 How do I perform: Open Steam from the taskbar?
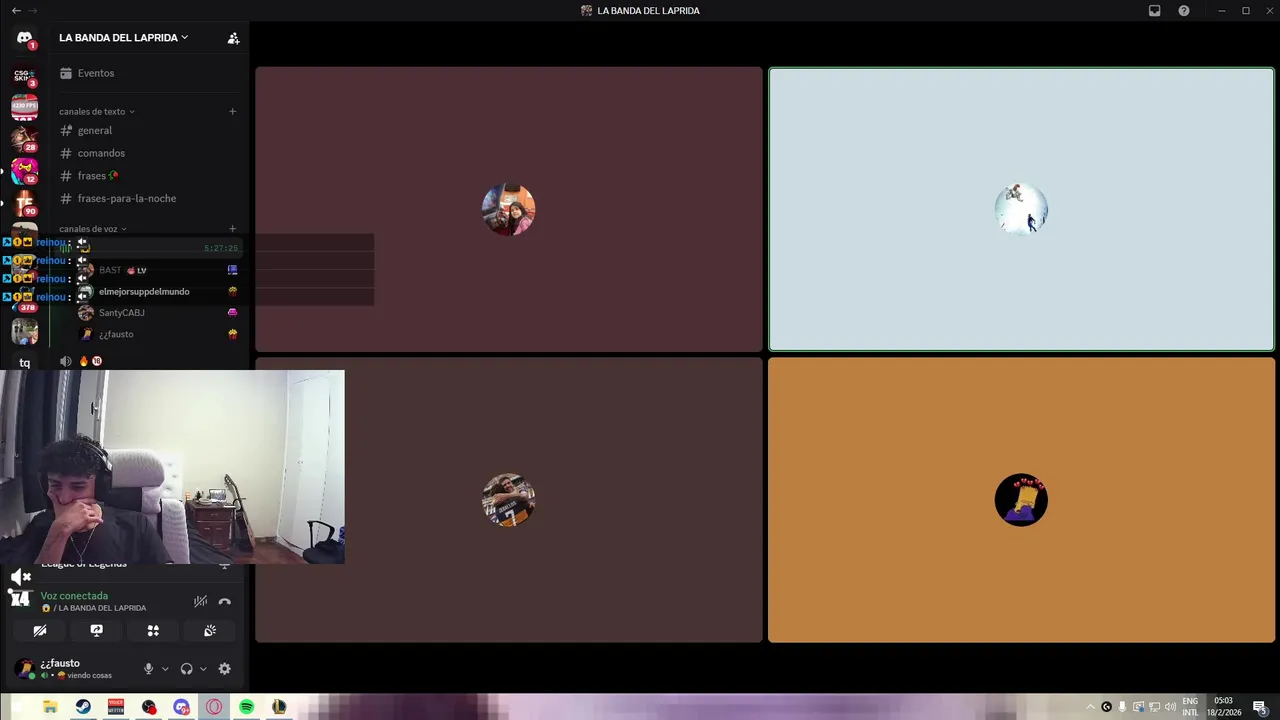[x=83, y=707]
